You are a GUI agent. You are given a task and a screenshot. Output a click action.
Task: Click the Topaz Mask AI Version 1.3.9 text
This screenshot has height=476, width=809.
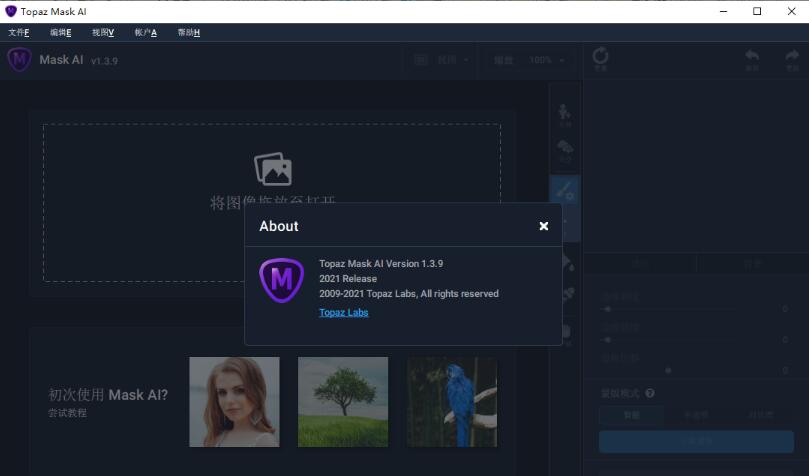[381, 264]
